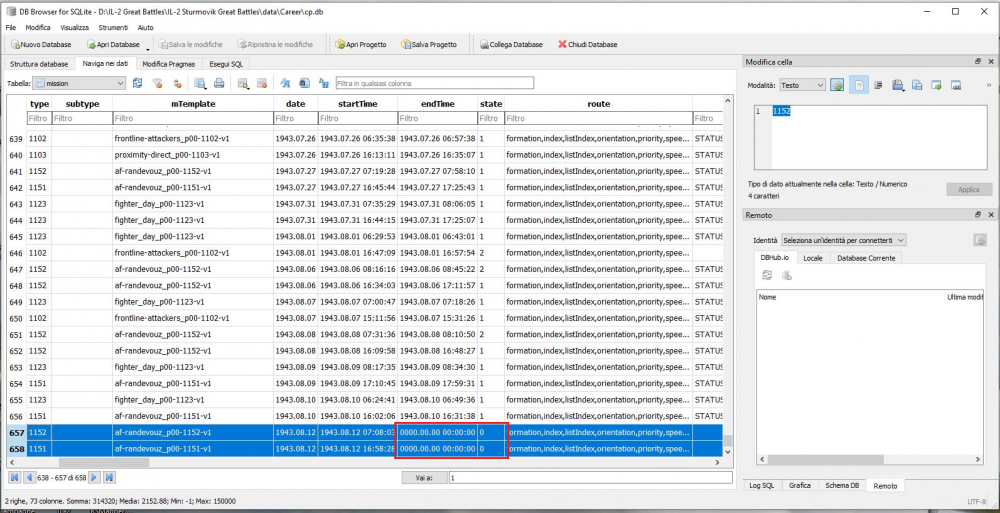Click the Nuovo Database button

pos(41,45)
